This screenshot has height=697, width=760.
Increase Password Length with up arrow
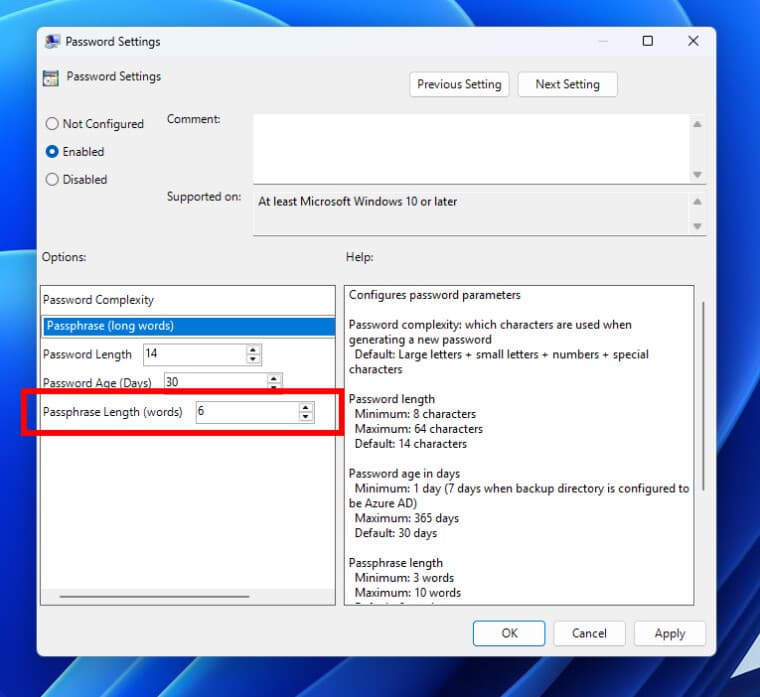point(253,350)
